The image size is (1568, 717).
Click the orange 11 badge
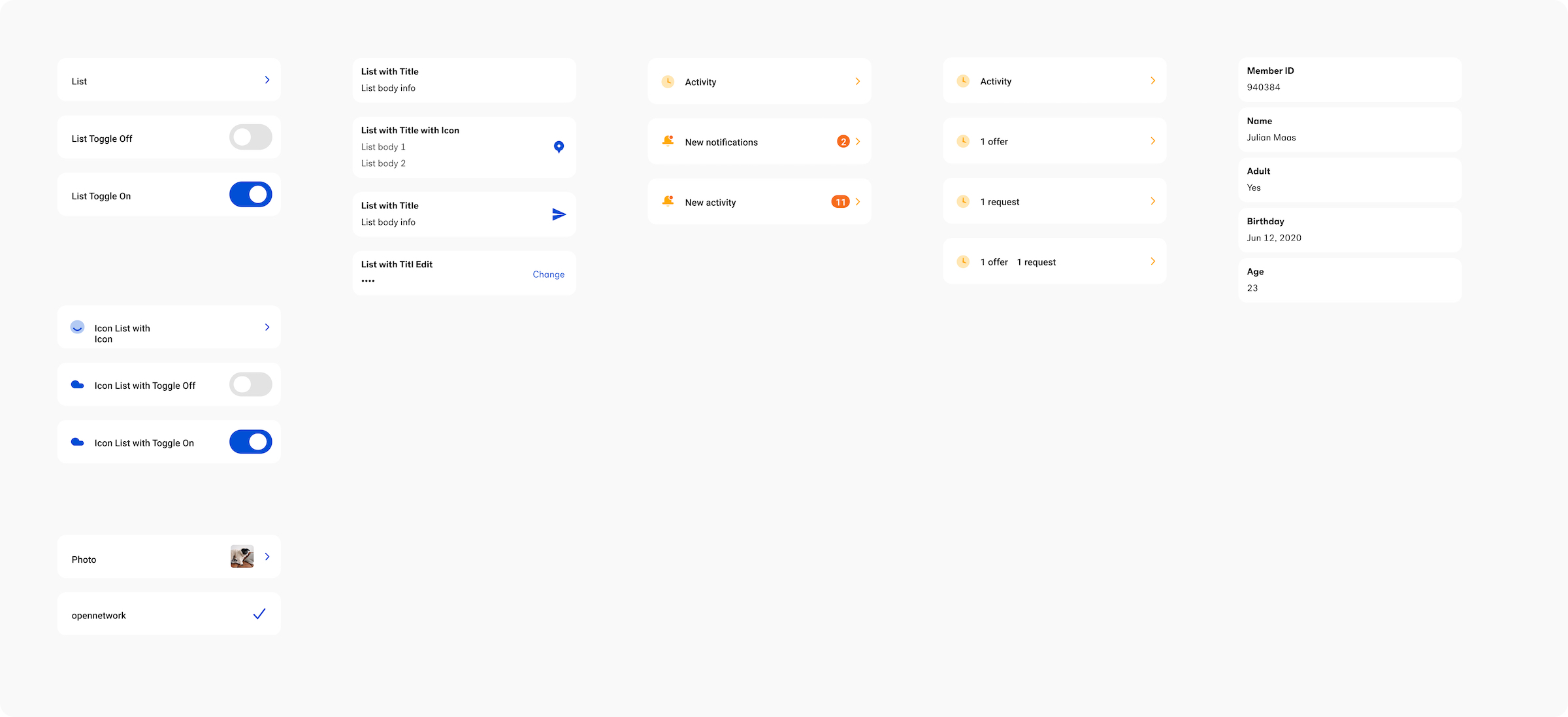click(x=840, y=202)
